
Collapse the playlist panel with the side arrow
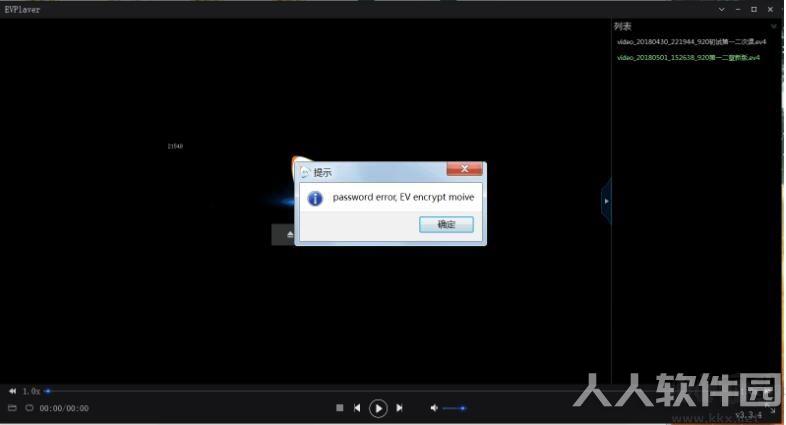(607, 201)
